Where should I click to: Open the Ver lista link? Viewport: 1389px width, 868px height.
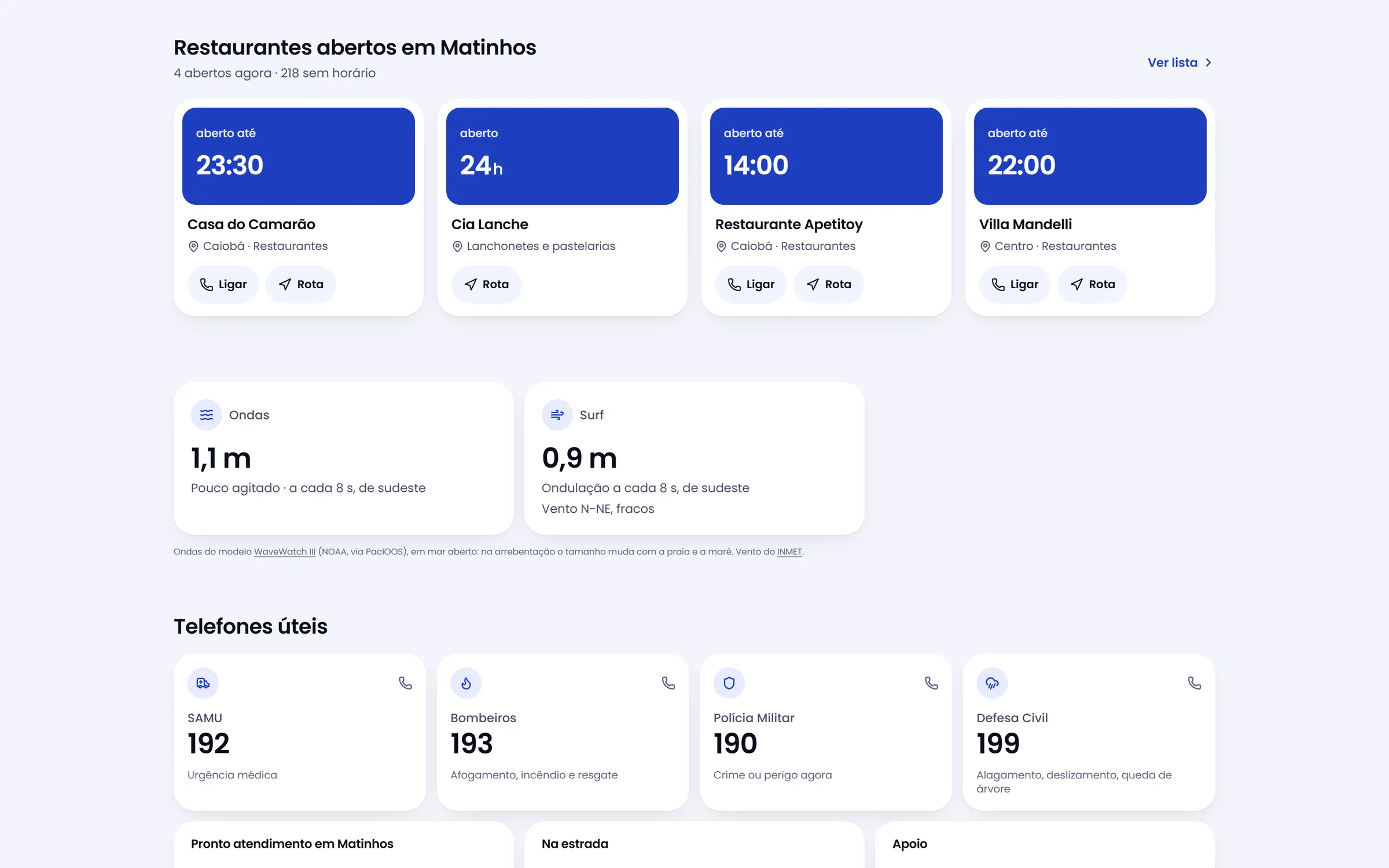[x=1179, y=62]
